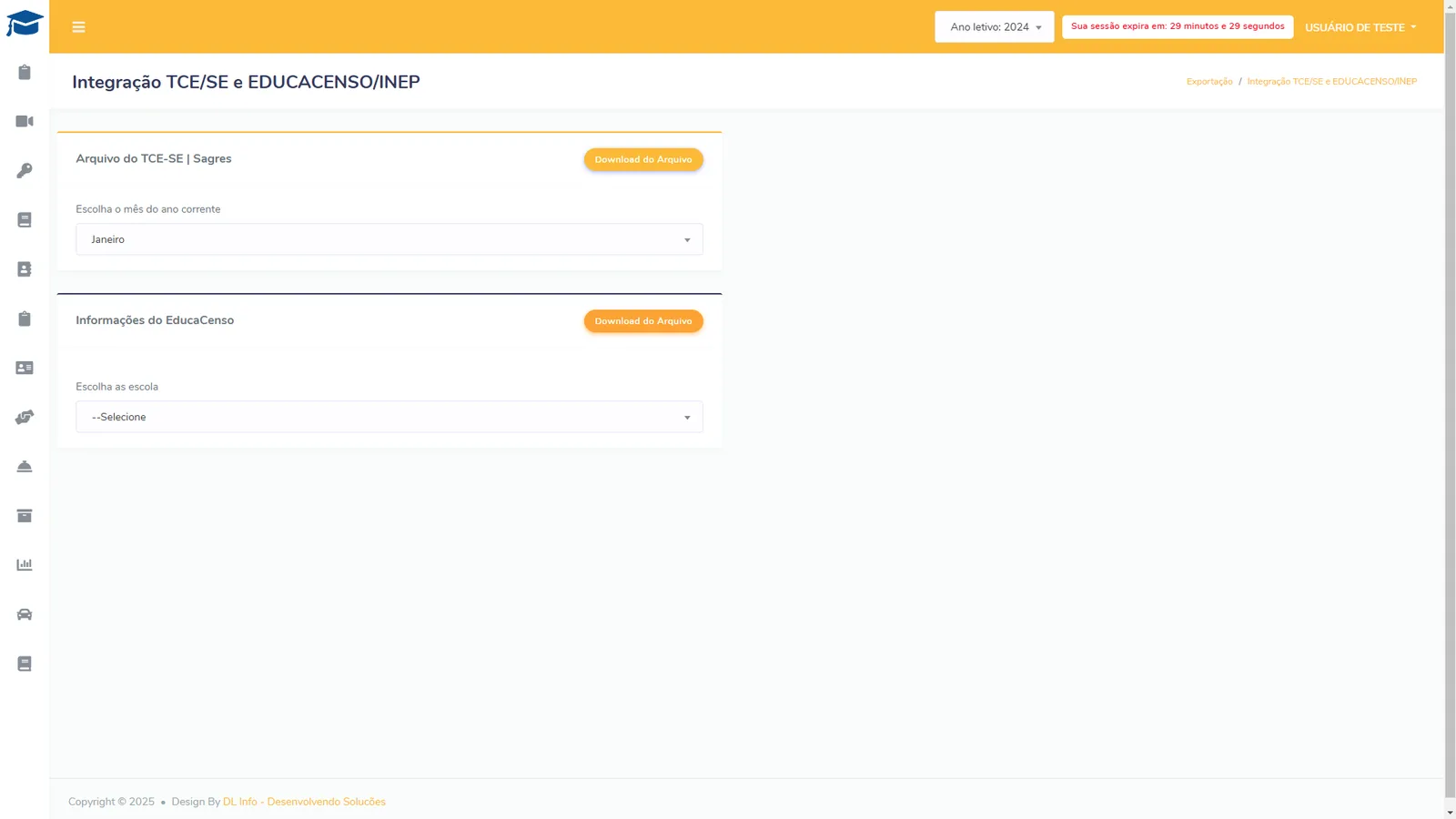This screenshot has width=1456, height=819.
Task: Open the Ano letivo: 2024 dropdown
Action: (995, 26)
